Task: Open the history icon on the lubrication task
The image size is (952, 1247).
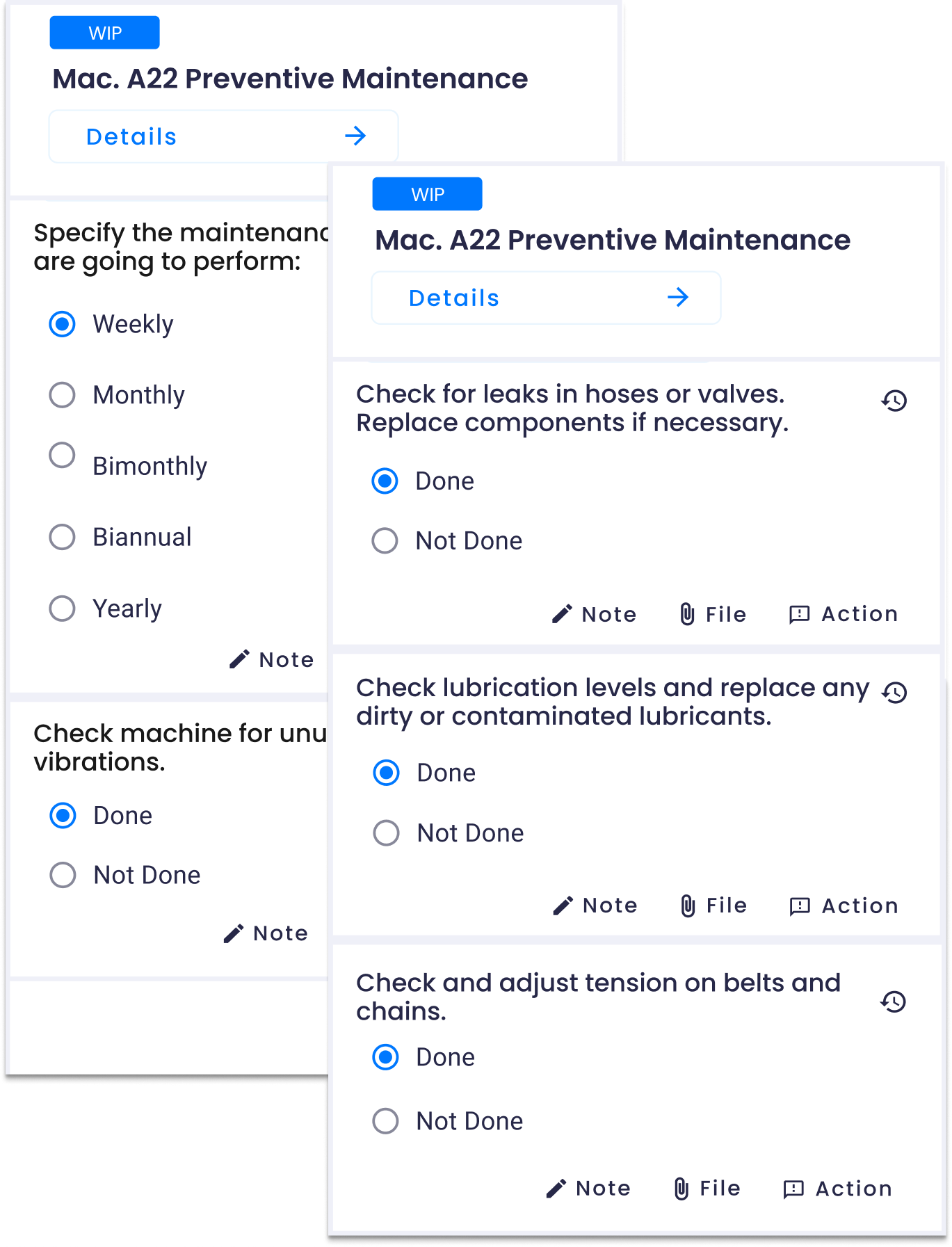Action: [x=892, y=692]
